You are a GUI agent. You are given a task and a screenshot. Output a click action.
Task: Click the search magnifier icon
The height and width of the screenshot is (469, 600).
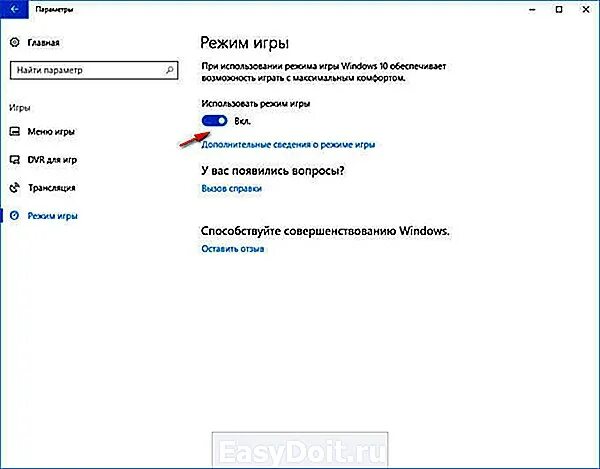point(170,70)
